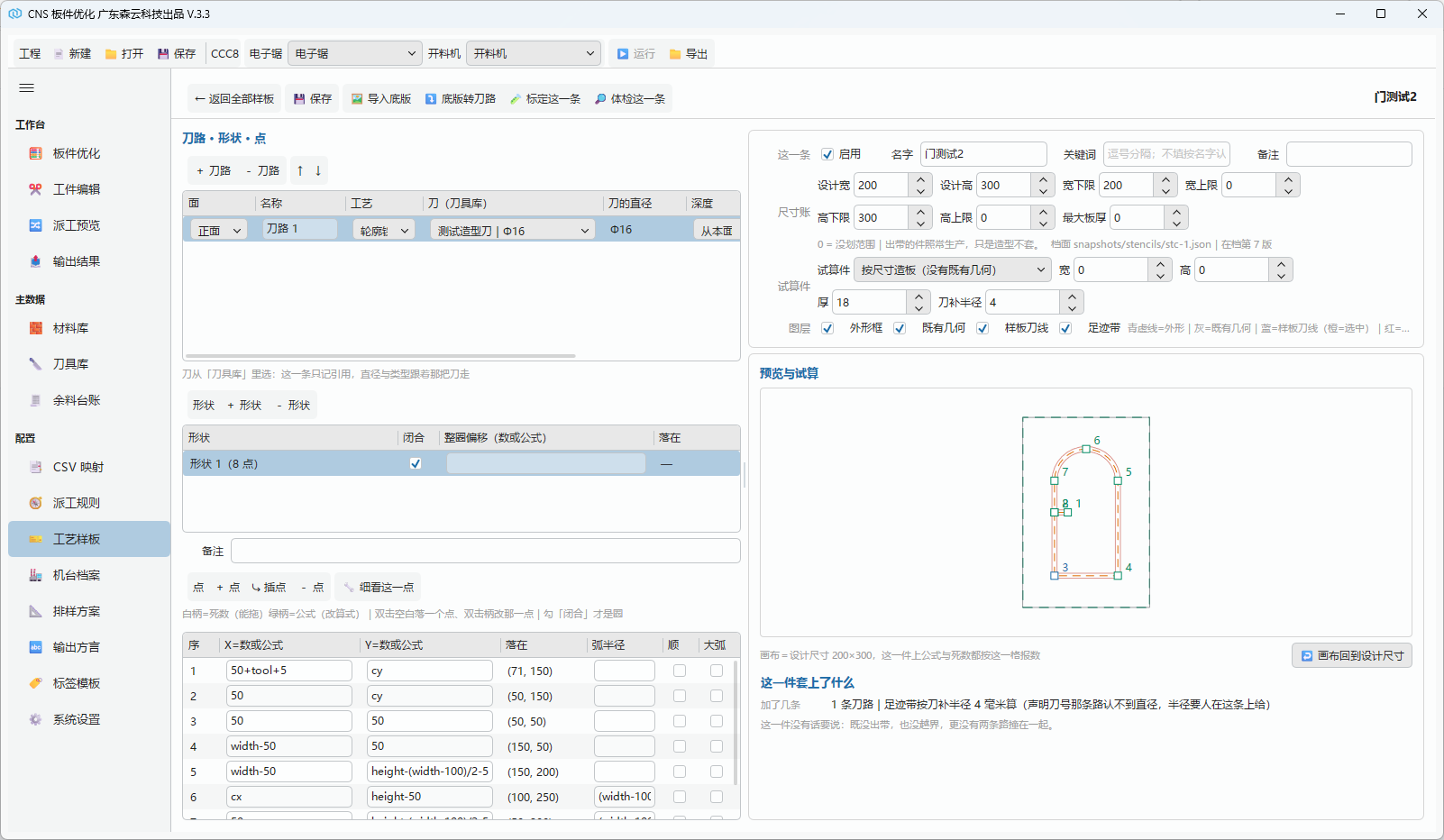Open 标签模板 page
Screen dimensions: 1444x840
click(x=89, y=683)
